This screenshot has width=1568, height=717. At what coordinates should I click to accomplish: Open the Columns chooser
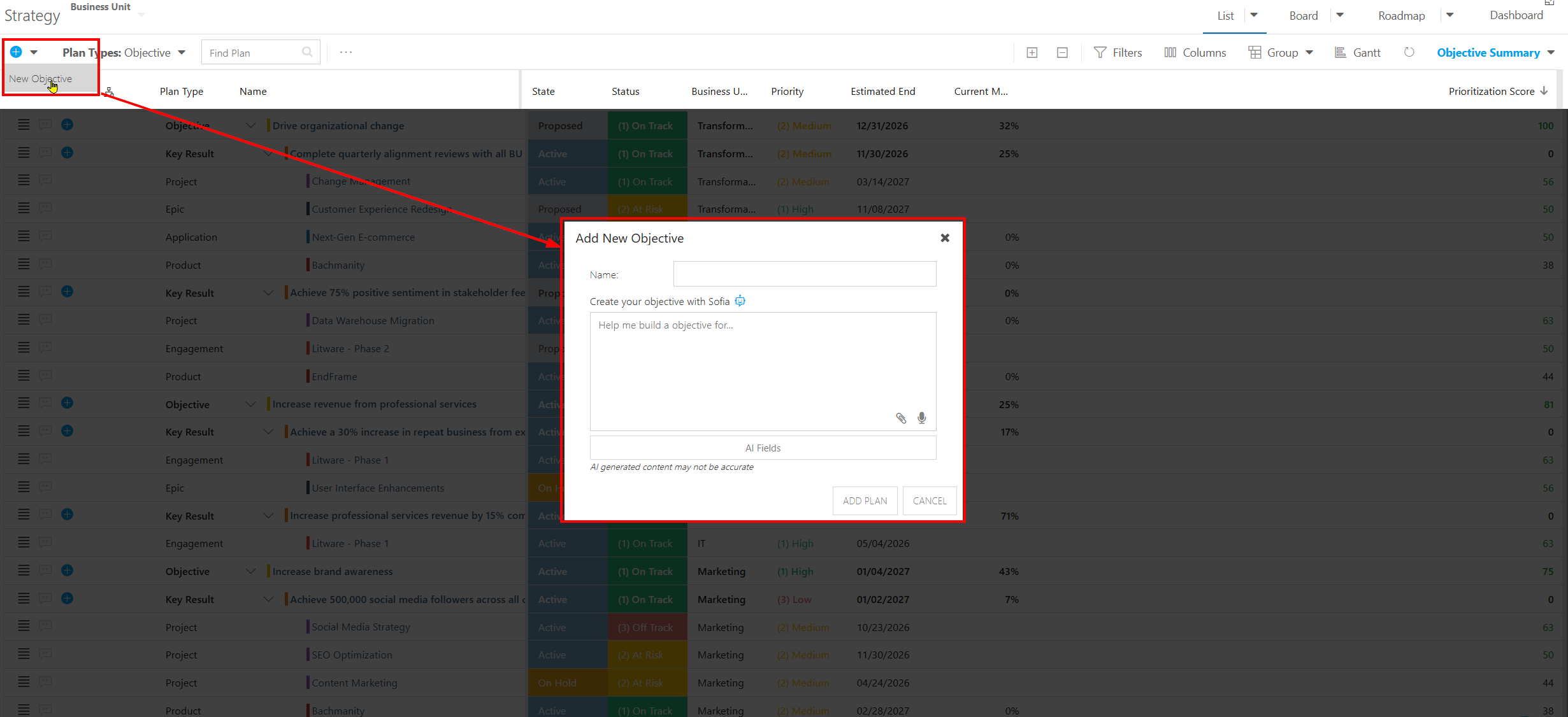click(x=1195, y=53)
